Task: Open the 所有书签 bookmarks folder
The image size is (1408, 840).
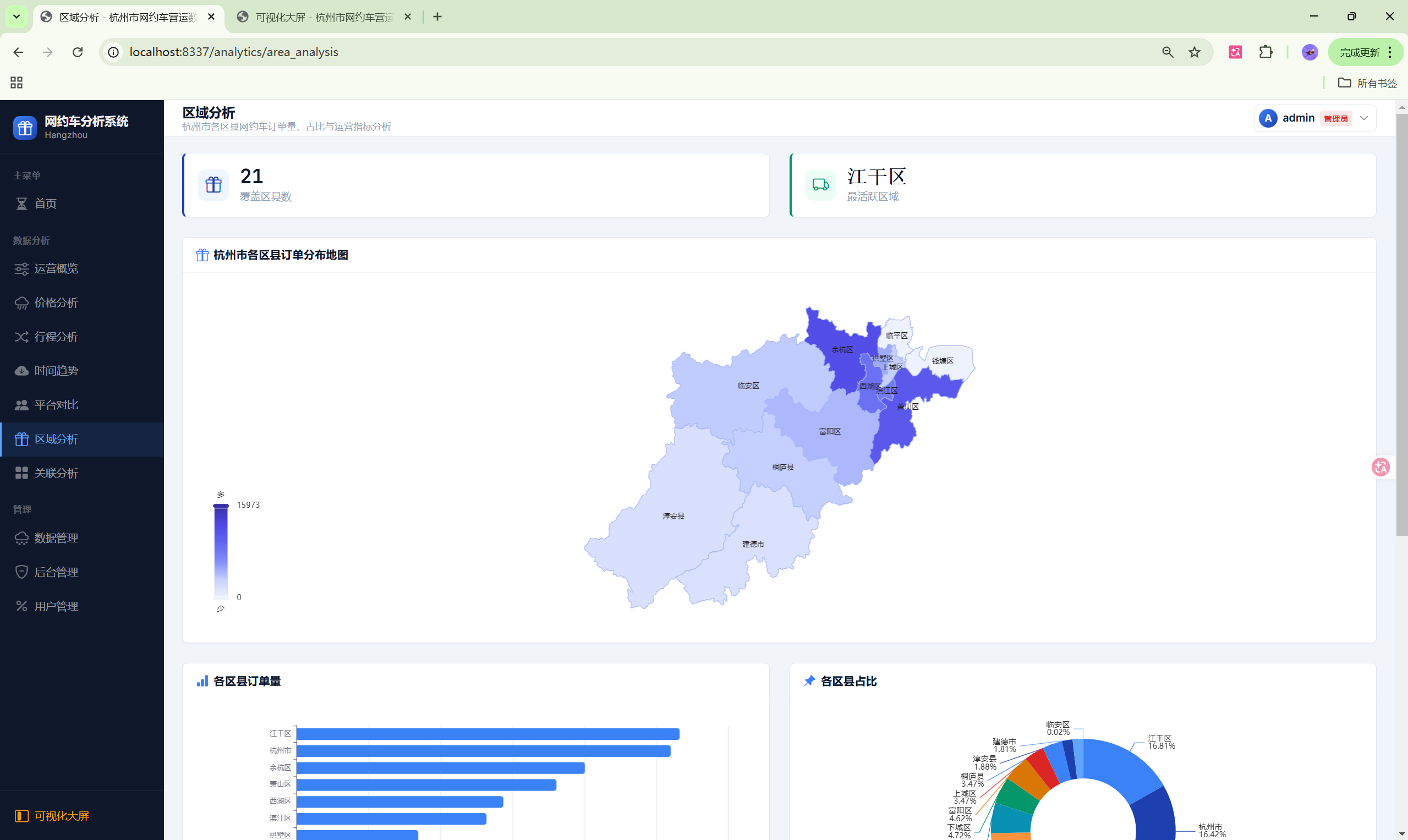Action: pos(1367,83)
